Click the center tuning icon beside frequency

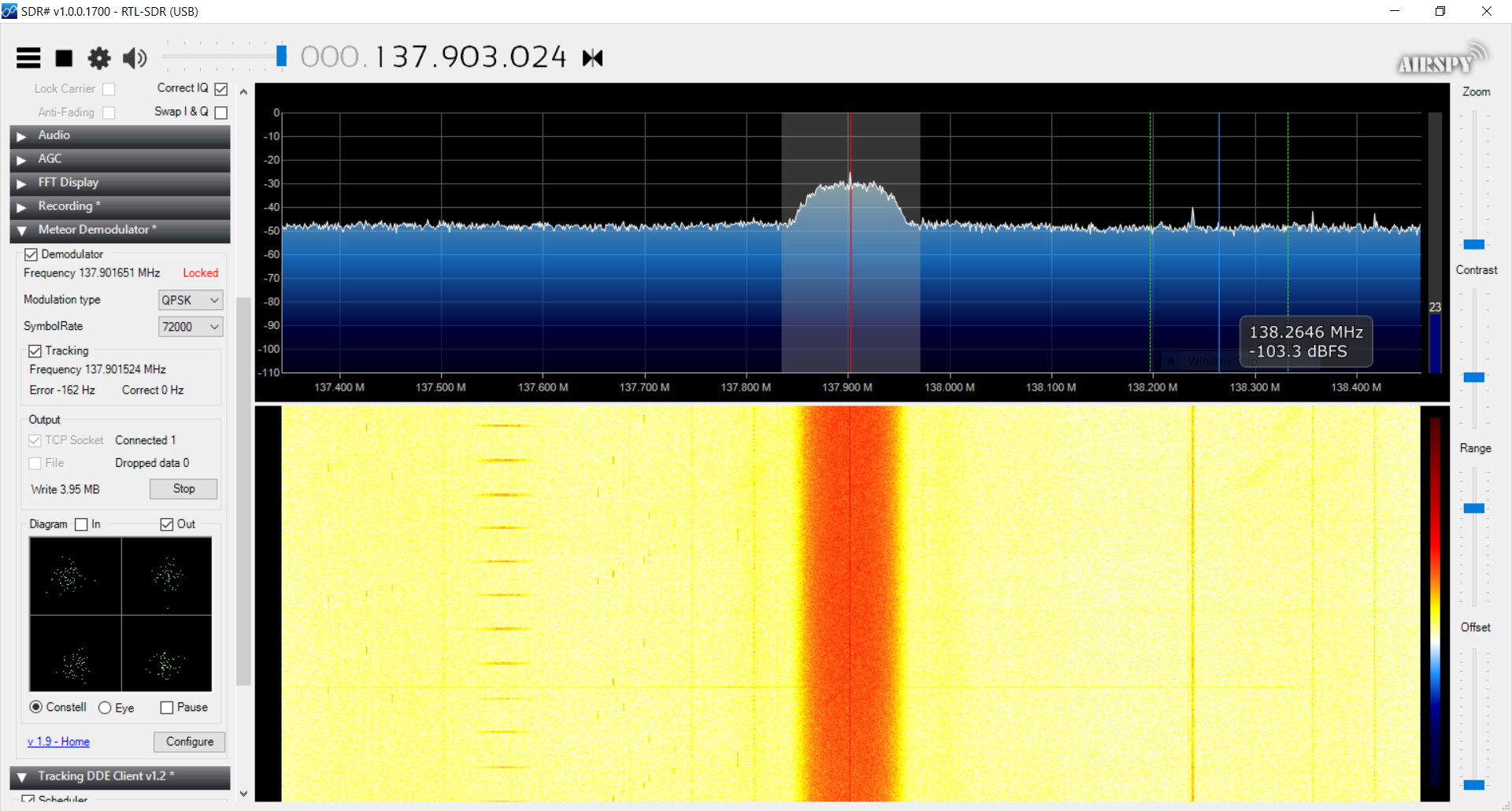pos(592,57)
